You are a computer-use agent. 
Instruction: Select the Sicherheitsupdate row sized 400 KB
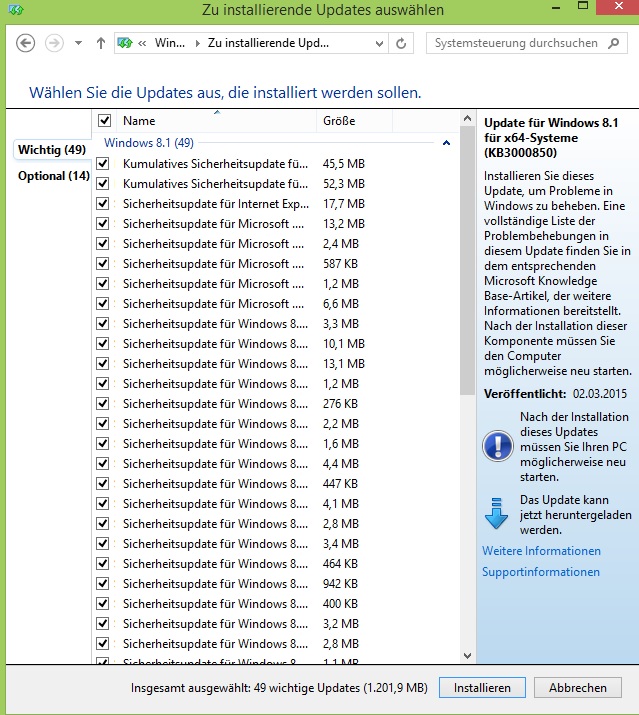click(275, 604)
